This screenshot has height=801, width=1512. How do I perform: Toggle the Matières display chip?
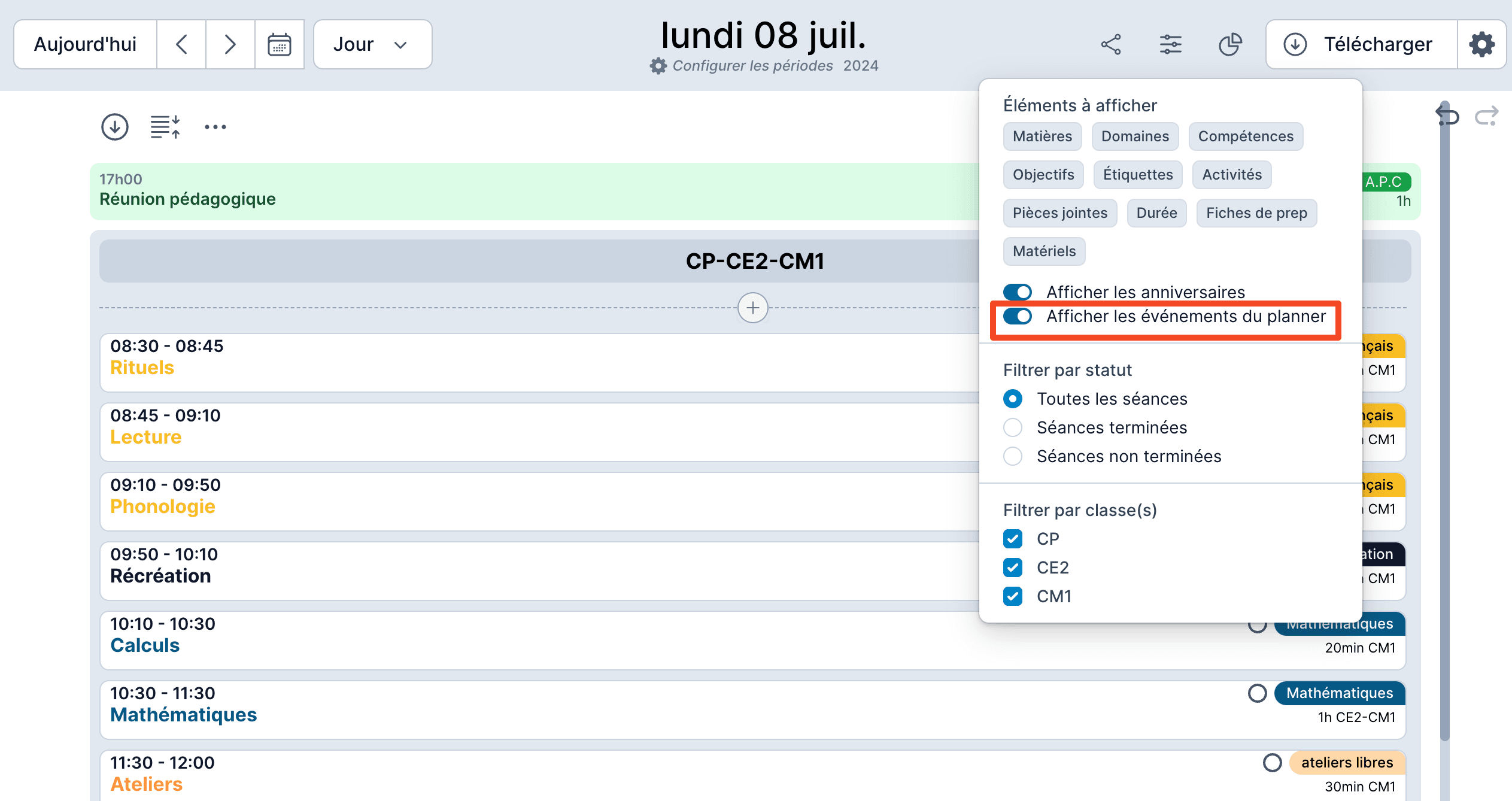(x=1042, y=136)
